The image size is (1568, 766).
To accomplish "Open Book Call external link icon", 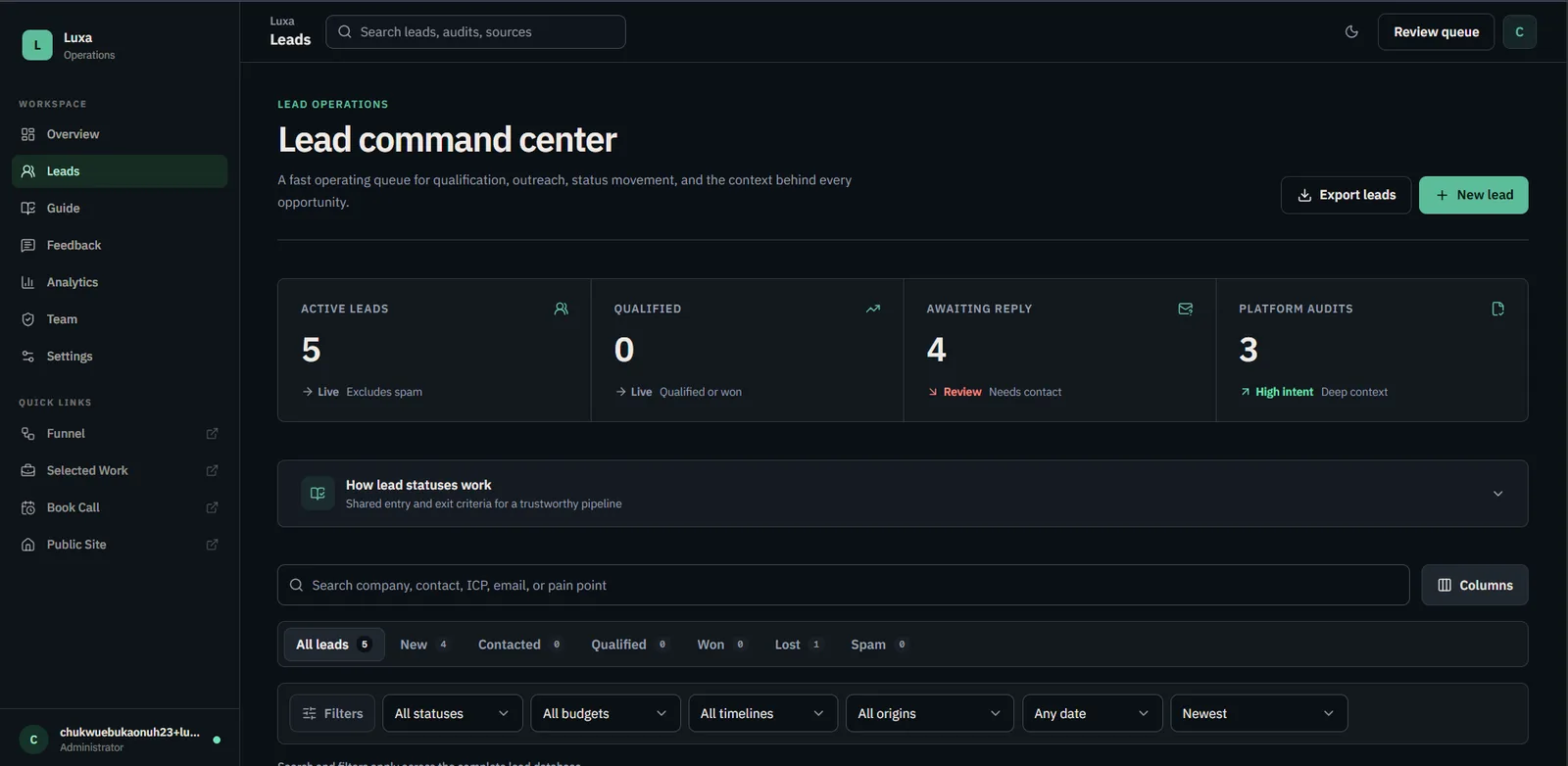I will point(212,507).
